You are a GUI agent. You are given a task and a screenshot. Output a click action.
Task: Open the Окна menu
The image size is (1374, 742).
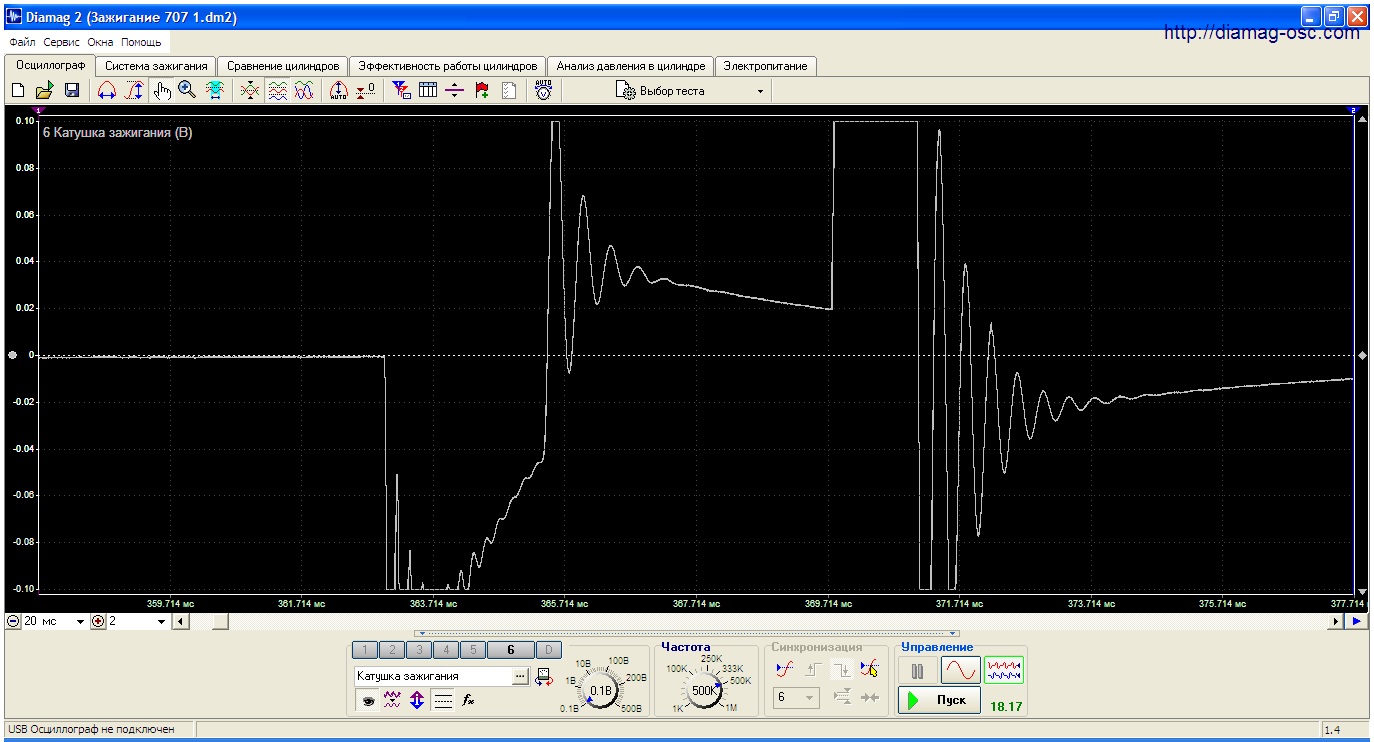pos(100,43)
